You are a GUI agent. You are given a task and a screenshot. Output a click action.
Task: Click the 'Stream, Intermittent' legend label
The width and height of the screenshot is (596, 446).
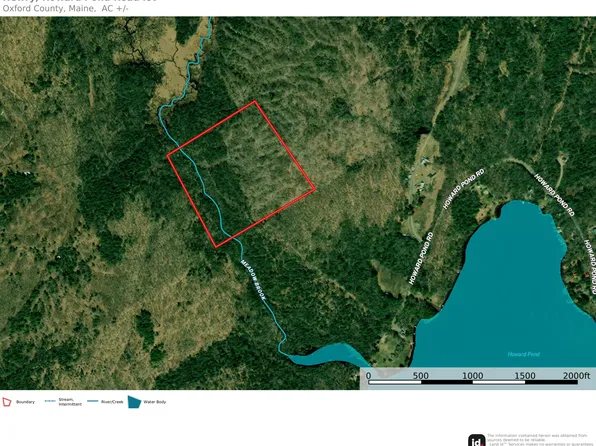click(x=70, y=402)
